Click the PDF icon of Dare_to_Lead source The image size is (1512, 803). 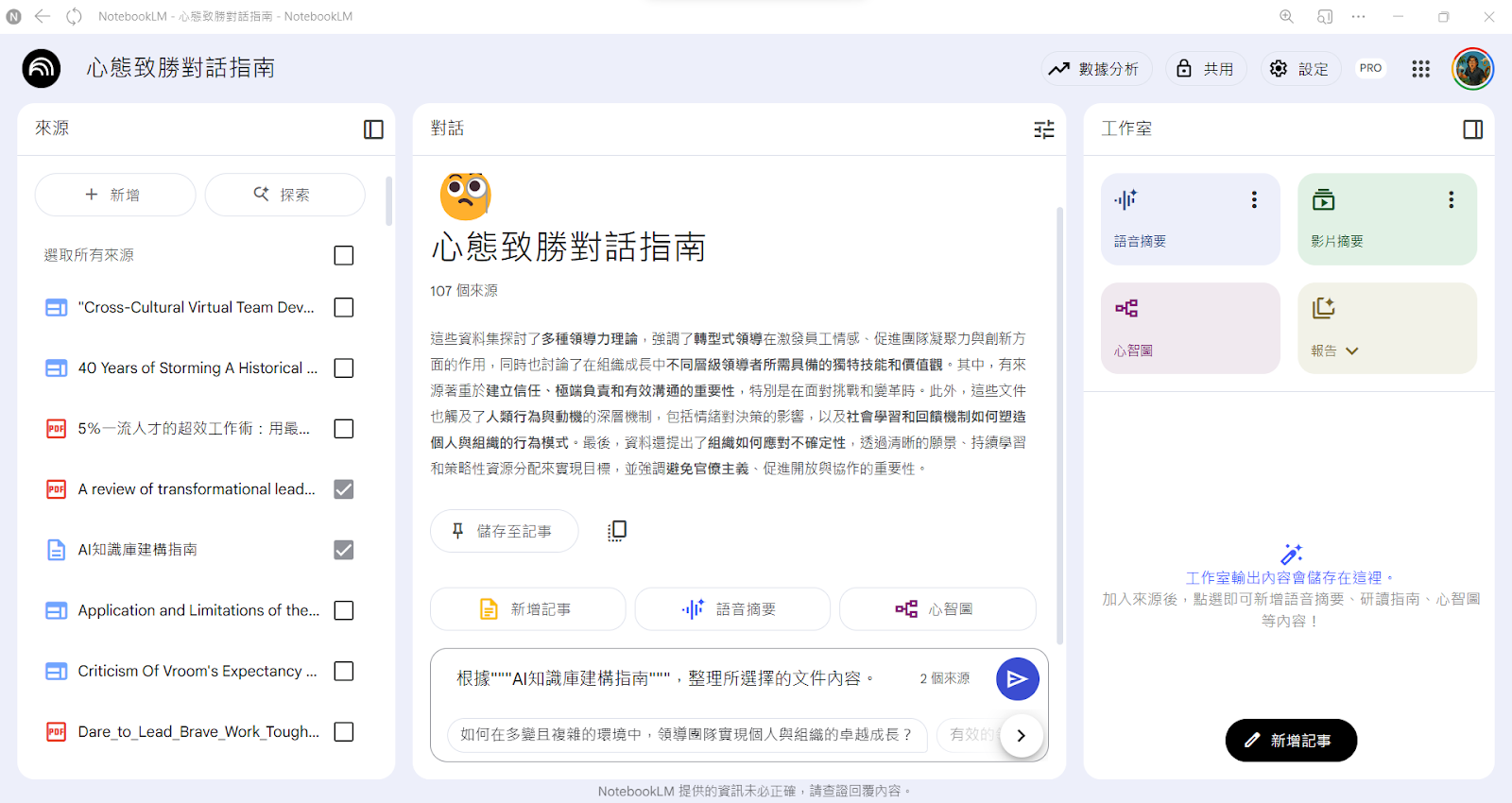click(57, 731)
